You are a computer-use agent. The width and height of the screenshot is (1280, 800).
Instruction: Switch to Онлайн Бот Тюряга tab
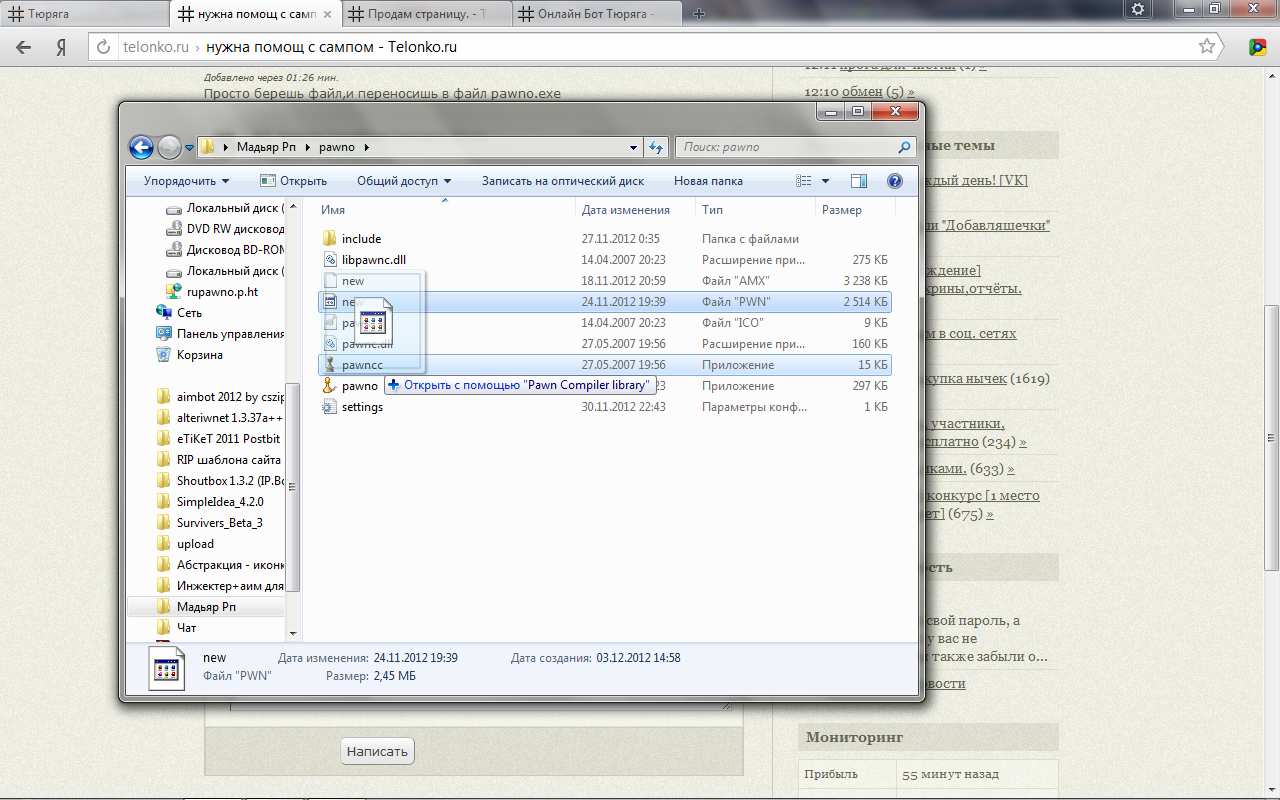click(598, 14)
